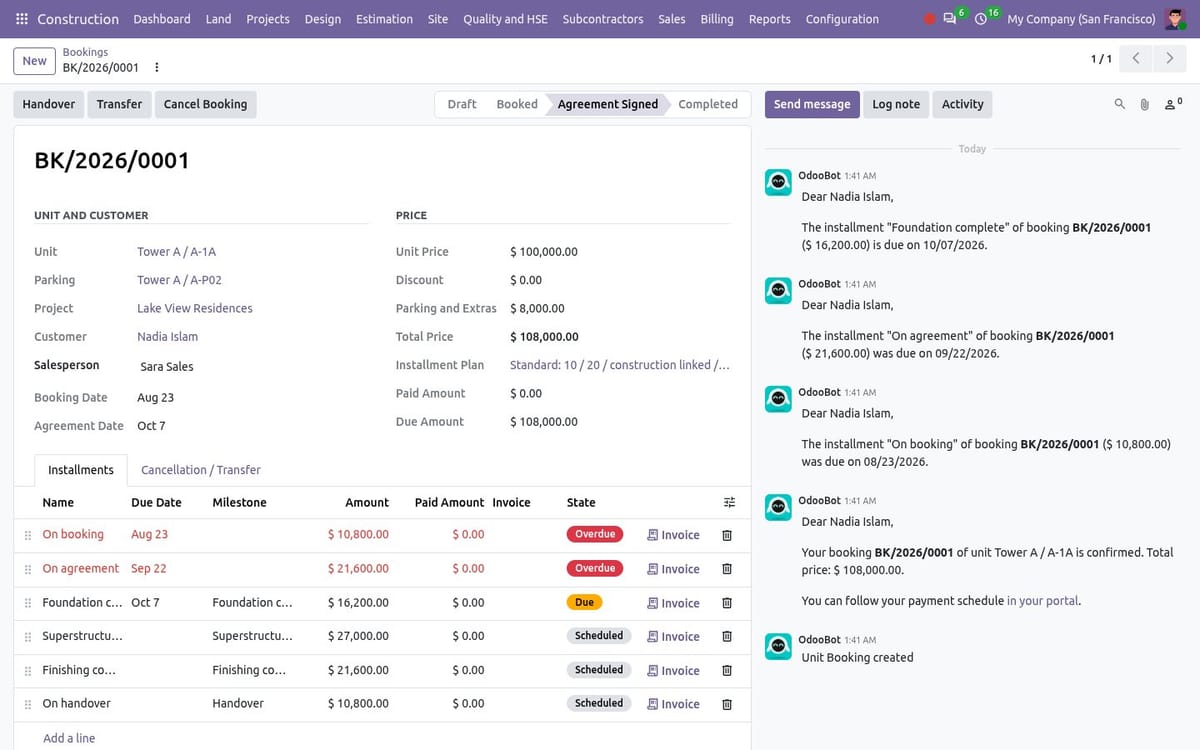Create Invoice for On booking installment

(x=673, y=535)
